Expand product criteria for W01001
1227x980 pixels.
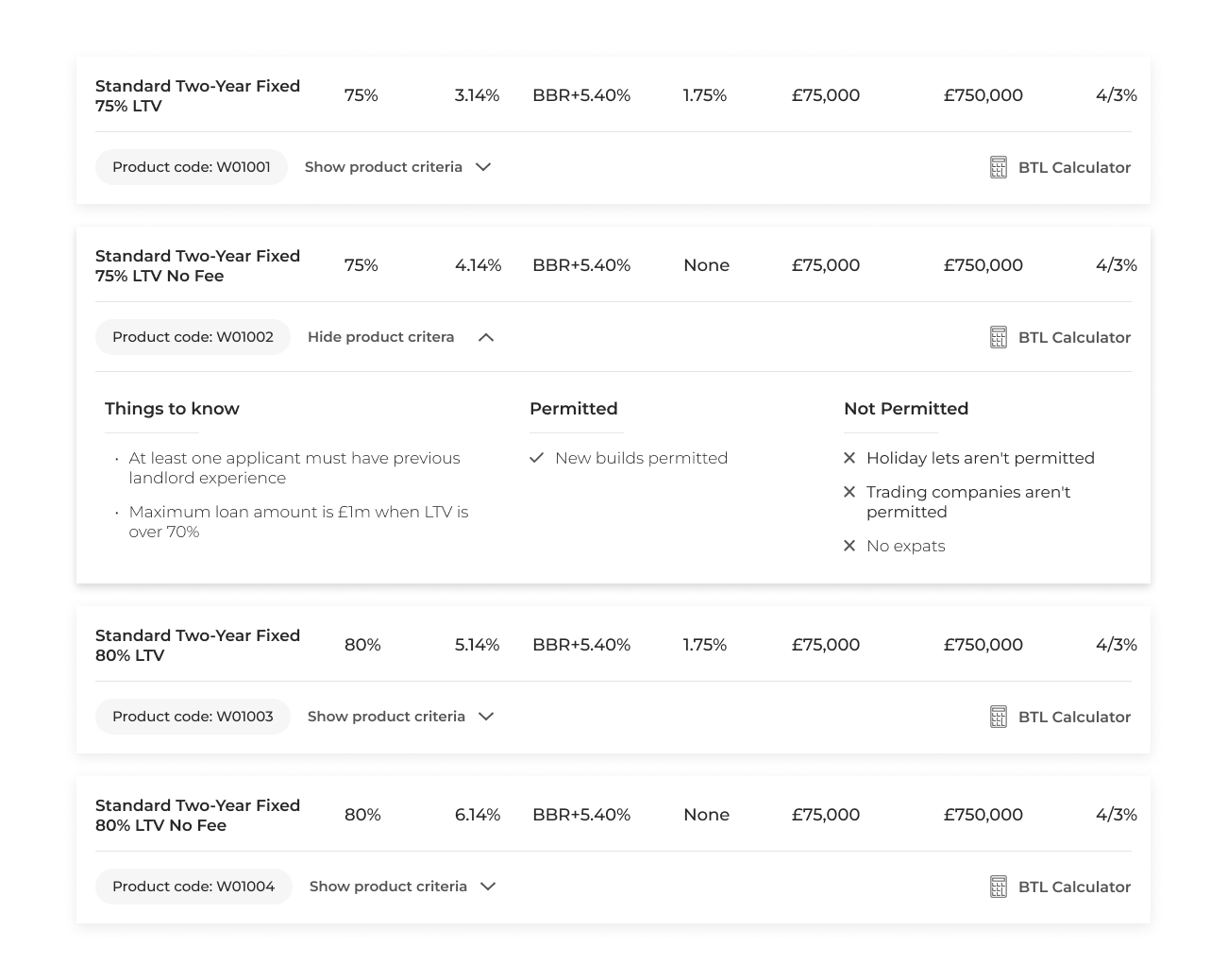tap(397, 167)
